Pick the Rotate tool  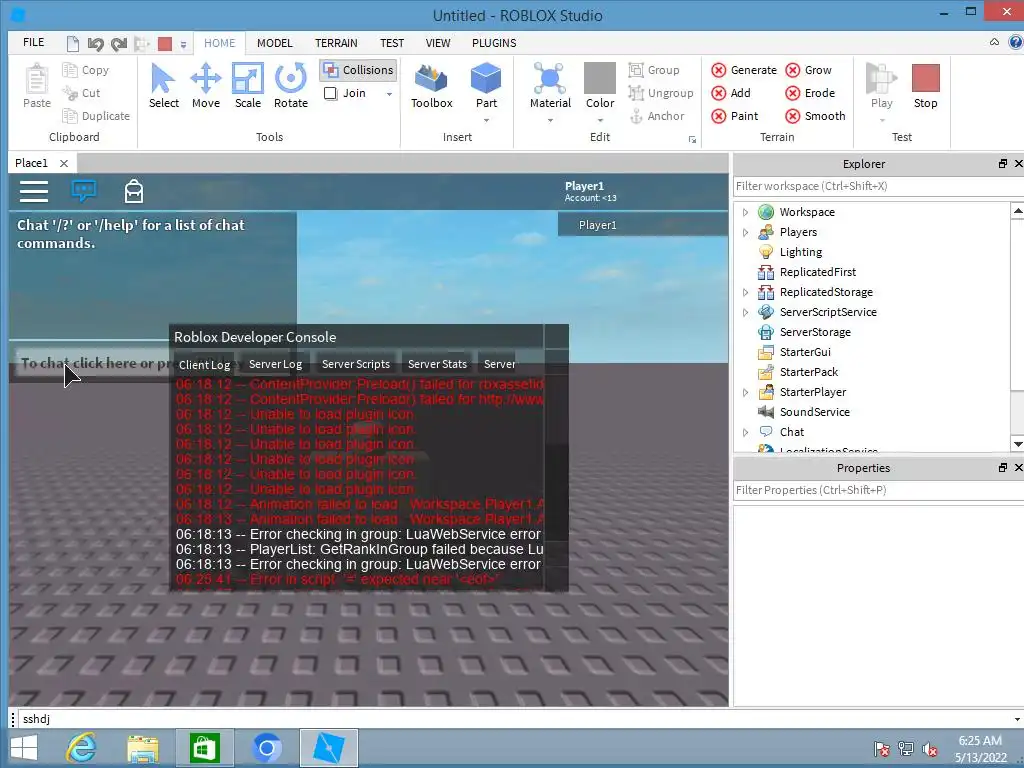point(291,86)
